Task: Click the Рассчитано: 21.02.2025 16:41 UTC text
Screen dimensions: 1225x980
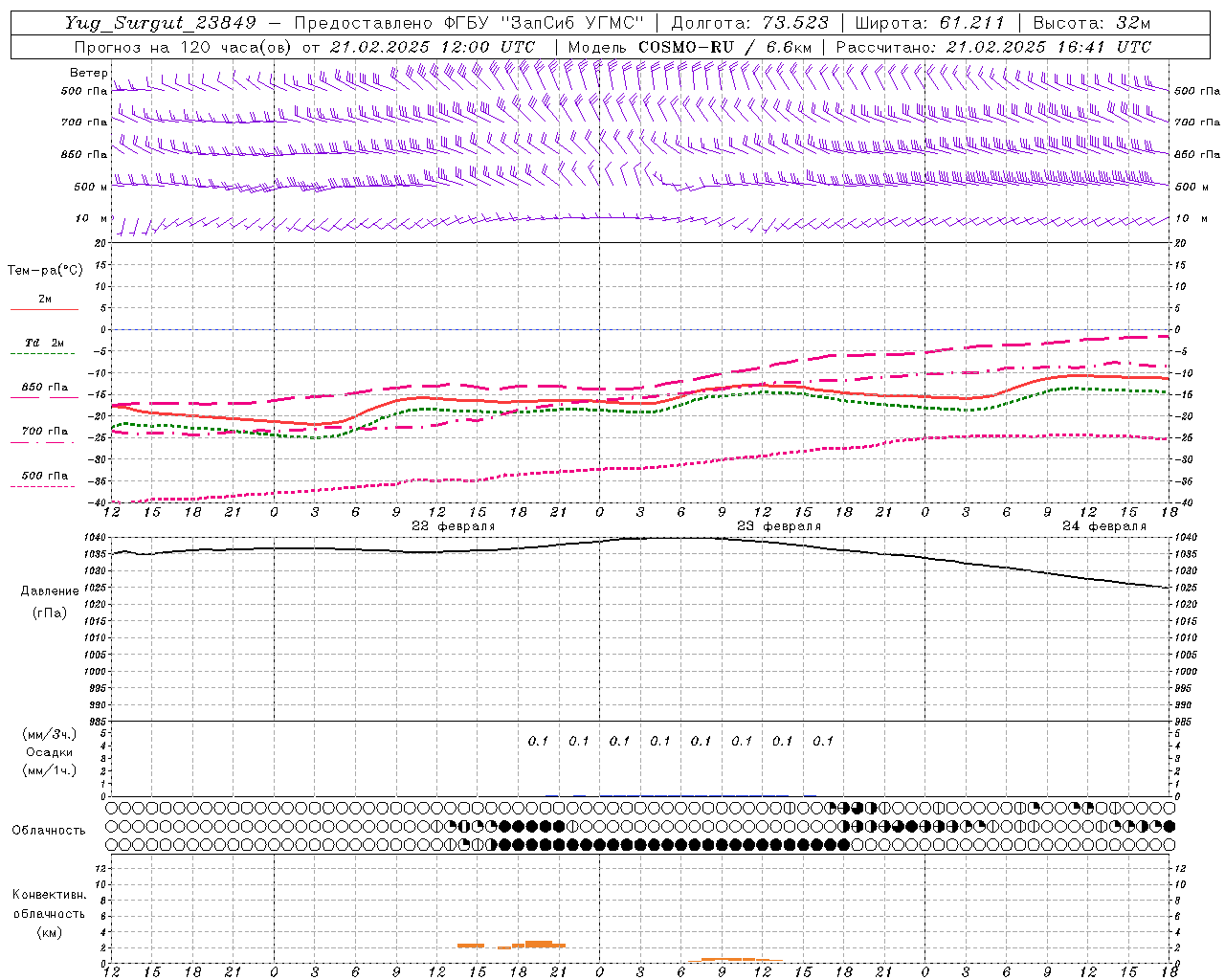Action: [x=993, y=47]
